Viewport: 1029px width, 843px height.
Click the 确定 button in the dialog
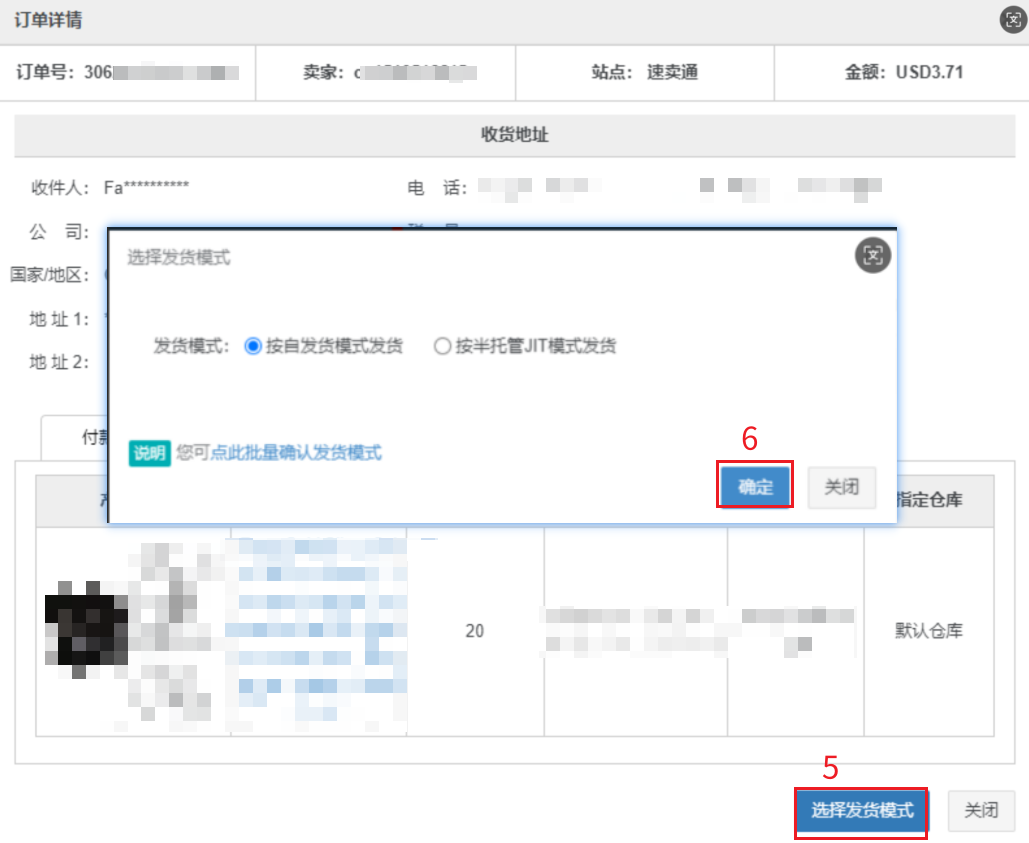[x=755, y=487]
